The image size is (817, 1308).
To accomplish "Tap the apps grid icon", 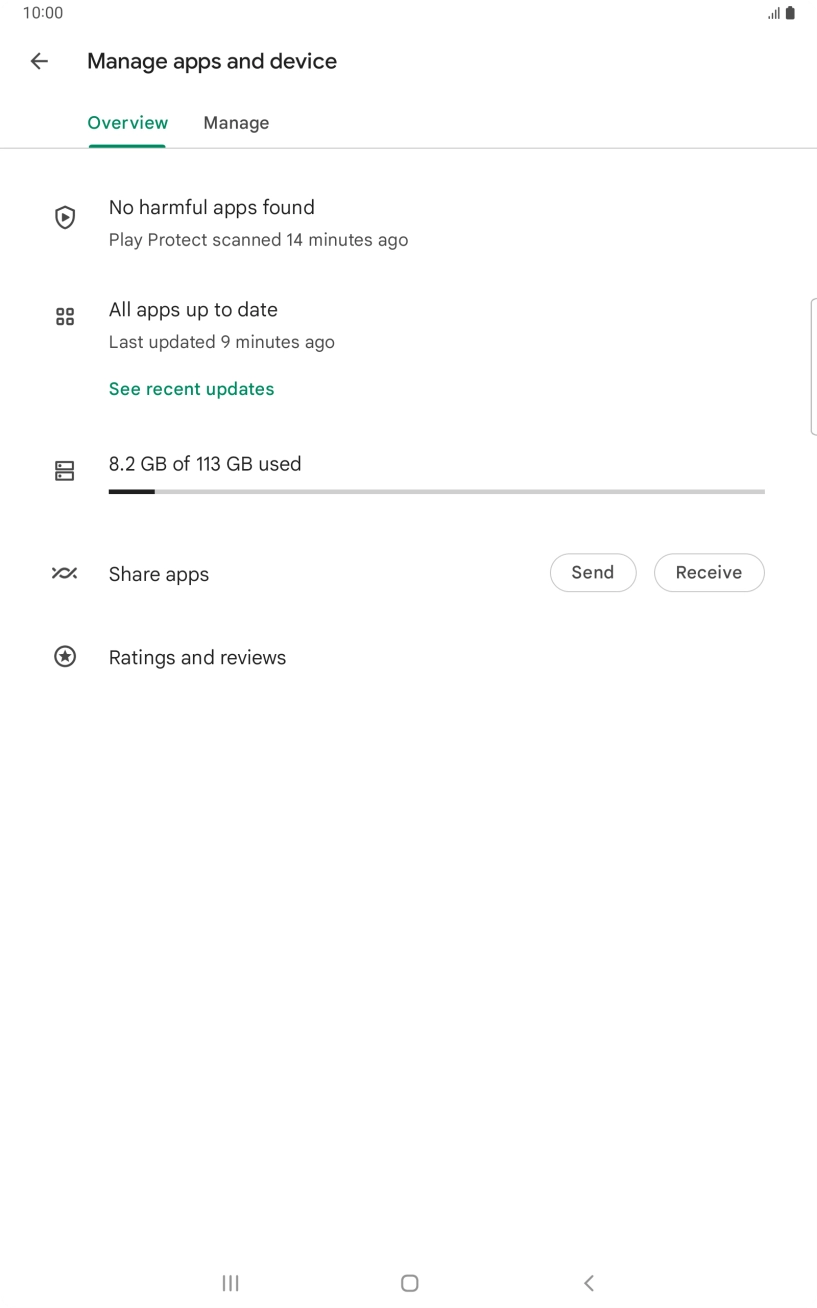I will tap(65, 317).
